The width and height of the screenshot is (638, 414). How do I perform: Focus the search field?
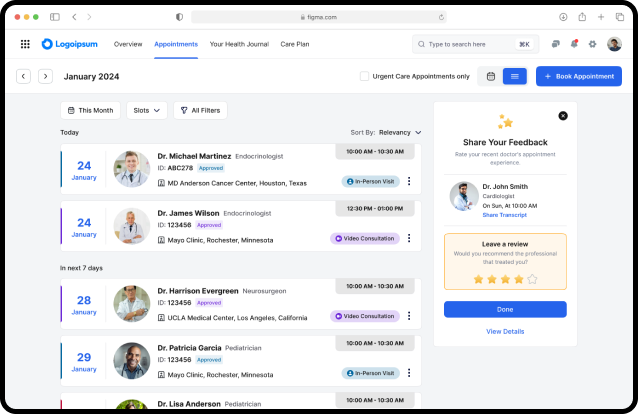pyautogui.click(x=476, y=44)
